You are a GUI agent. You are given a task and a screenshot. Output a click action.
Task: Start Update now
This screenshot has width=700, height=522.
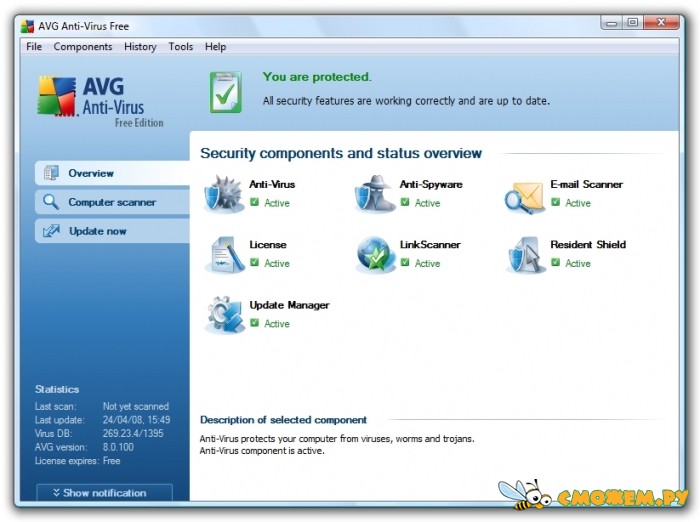pos(112,231)
